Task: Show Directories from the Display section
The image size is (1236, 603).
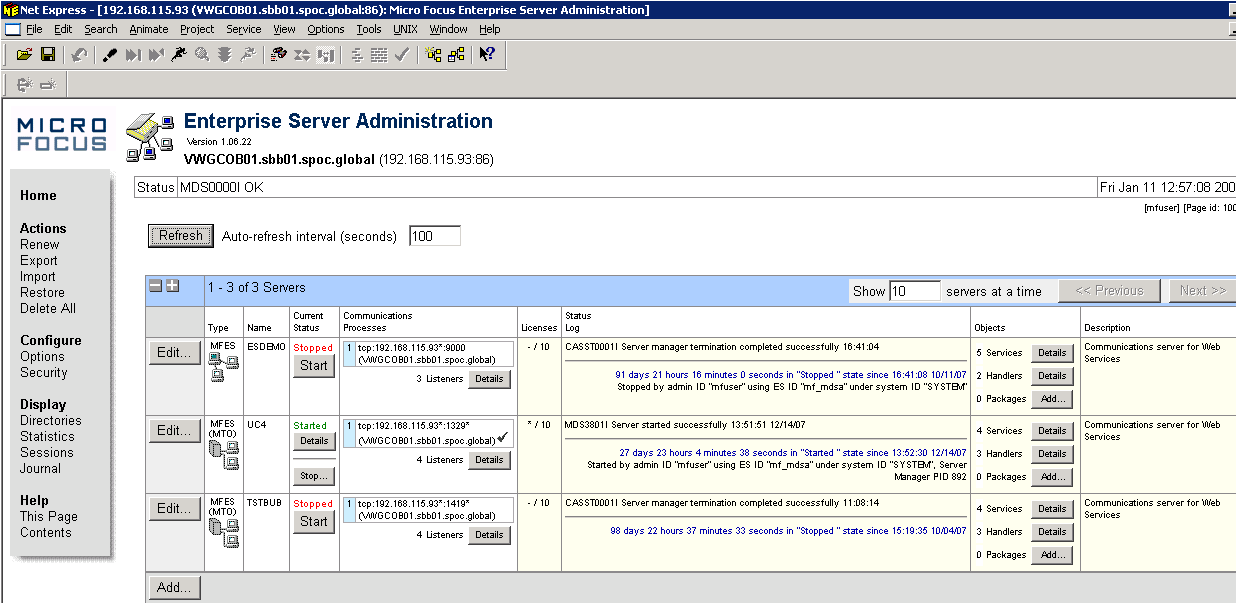Action: (51, 420)
